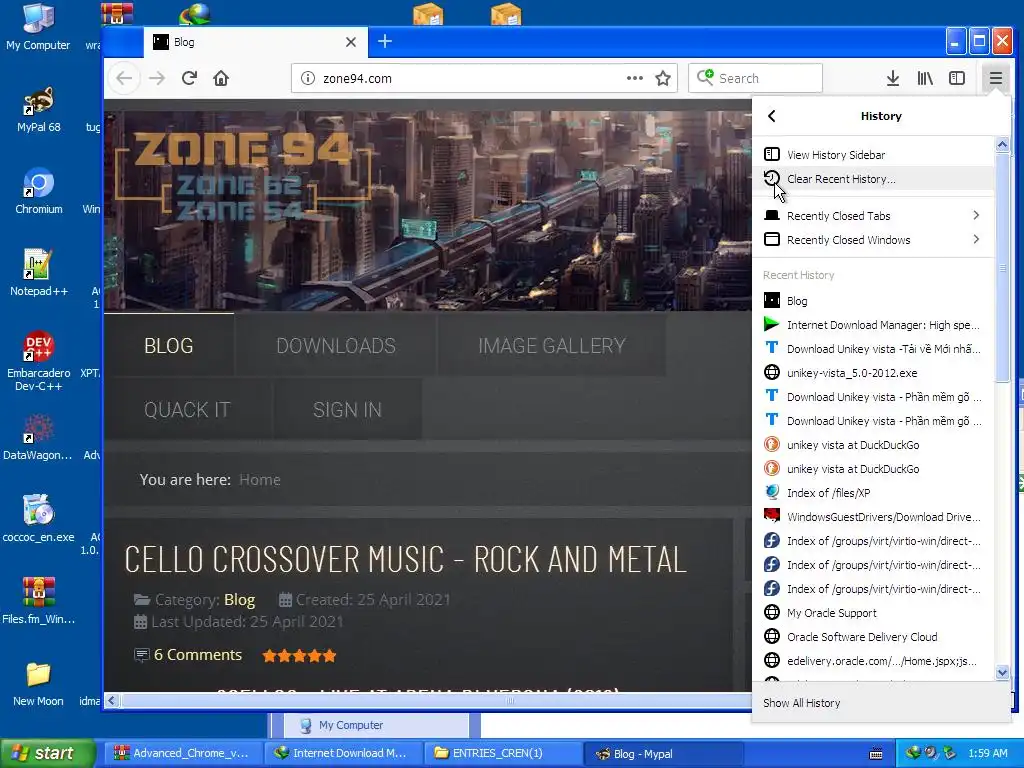Open SIGN IN navigation tab
Viewport: 1024px width, 768px height.
pyautogui.click(x=347, y=409)
